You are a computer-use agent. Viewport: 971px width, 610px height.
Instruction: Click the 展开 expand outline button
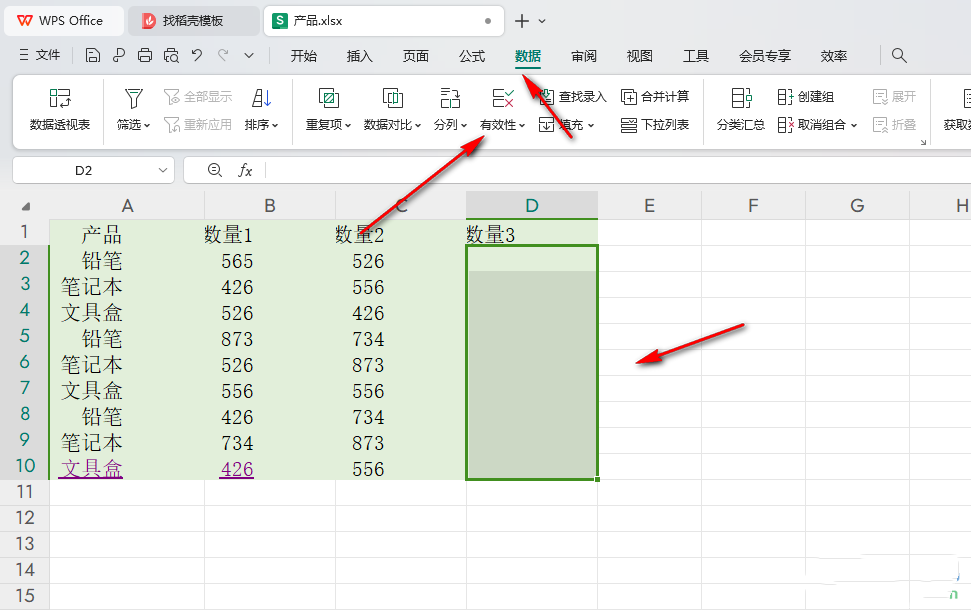click(x=894, y=97)
